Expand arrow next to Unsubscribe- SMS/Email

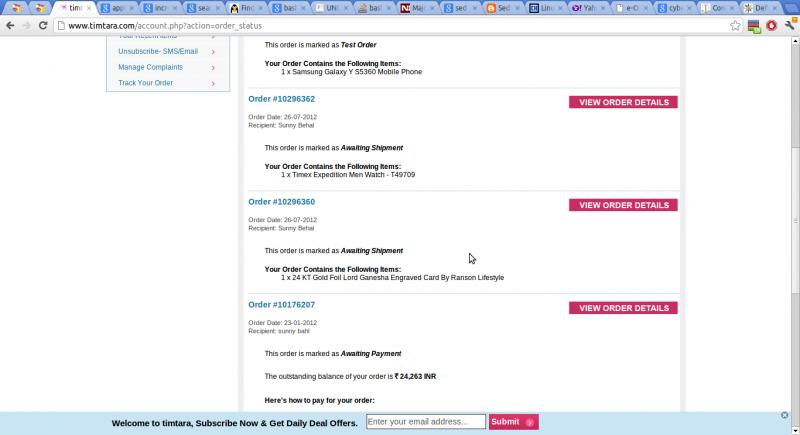pos(213,52)
